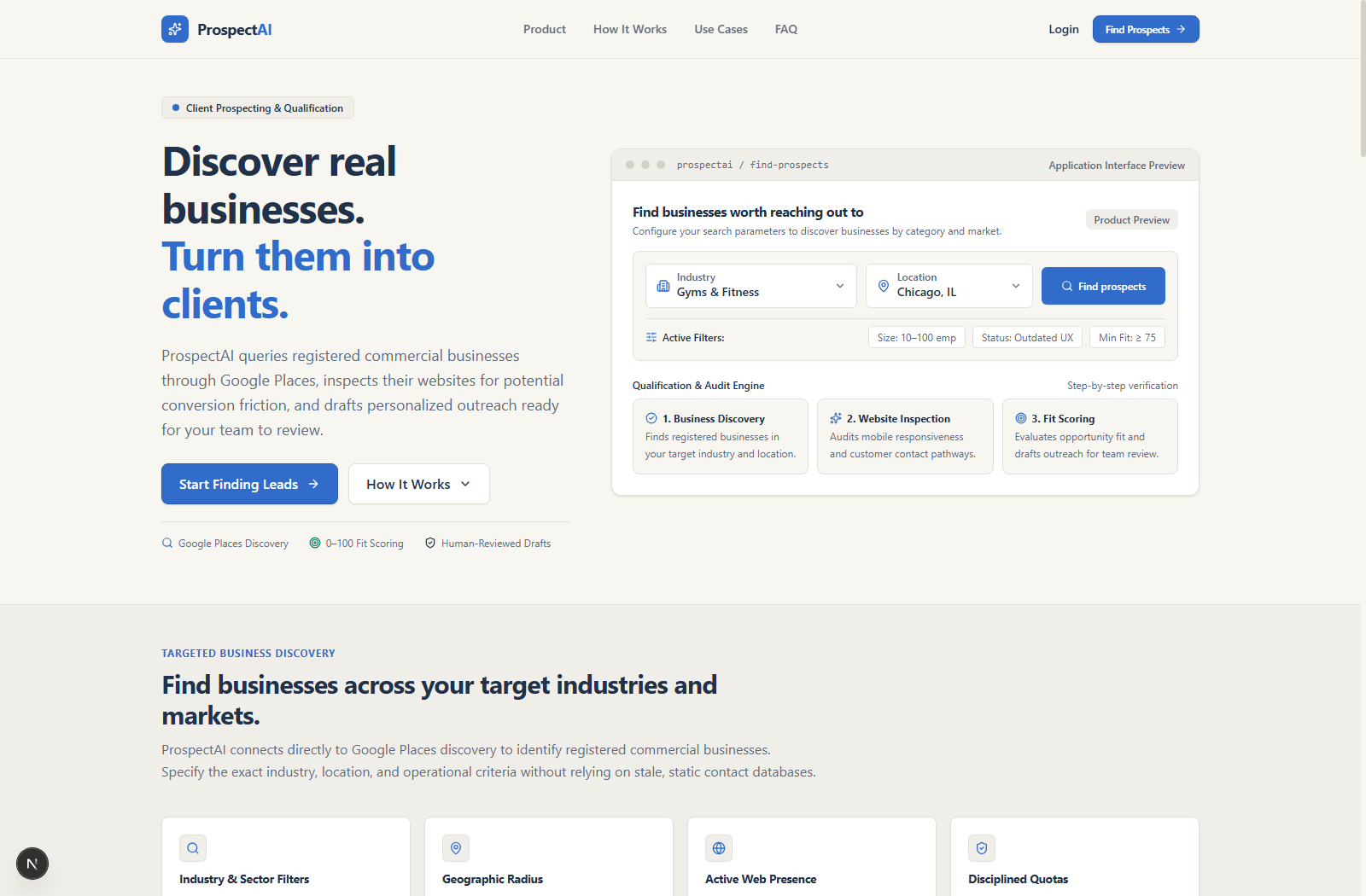
Task: Click the 'prospectai / find-prospects' path text
Action: pos(753,165)
